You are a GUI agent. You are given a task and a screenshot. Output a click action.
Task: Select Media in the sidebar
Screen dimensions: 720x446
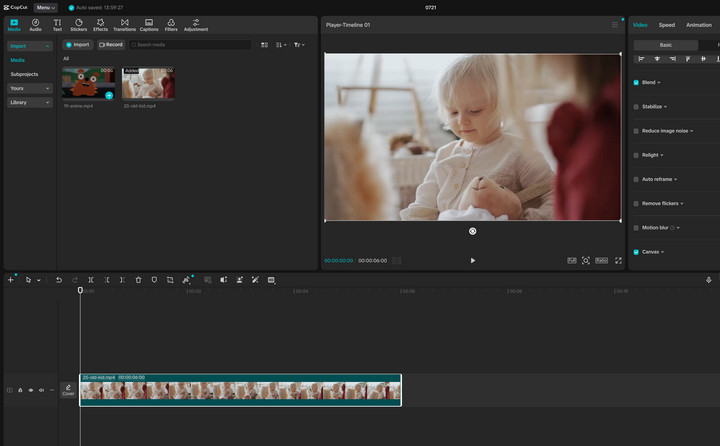pyautogui.click(x=17, y=60)
